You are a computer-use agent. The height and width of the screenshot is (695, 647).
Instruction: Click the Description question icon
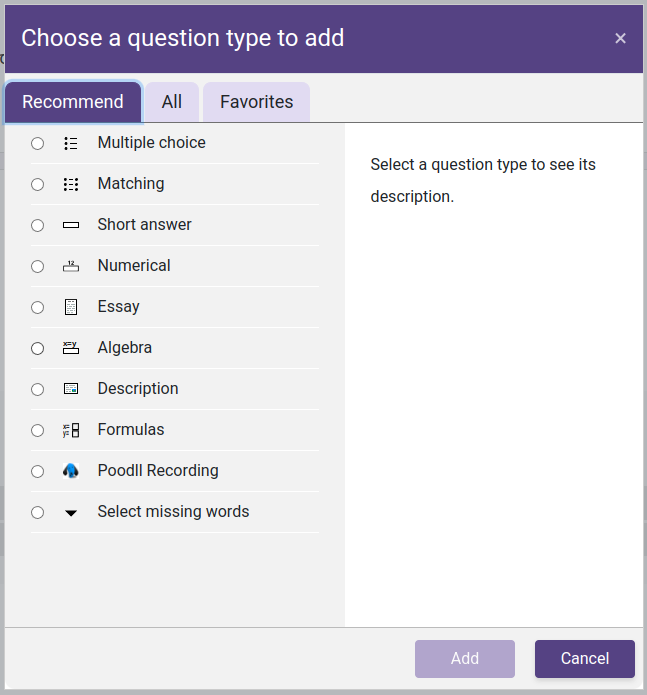coord(71,389)
